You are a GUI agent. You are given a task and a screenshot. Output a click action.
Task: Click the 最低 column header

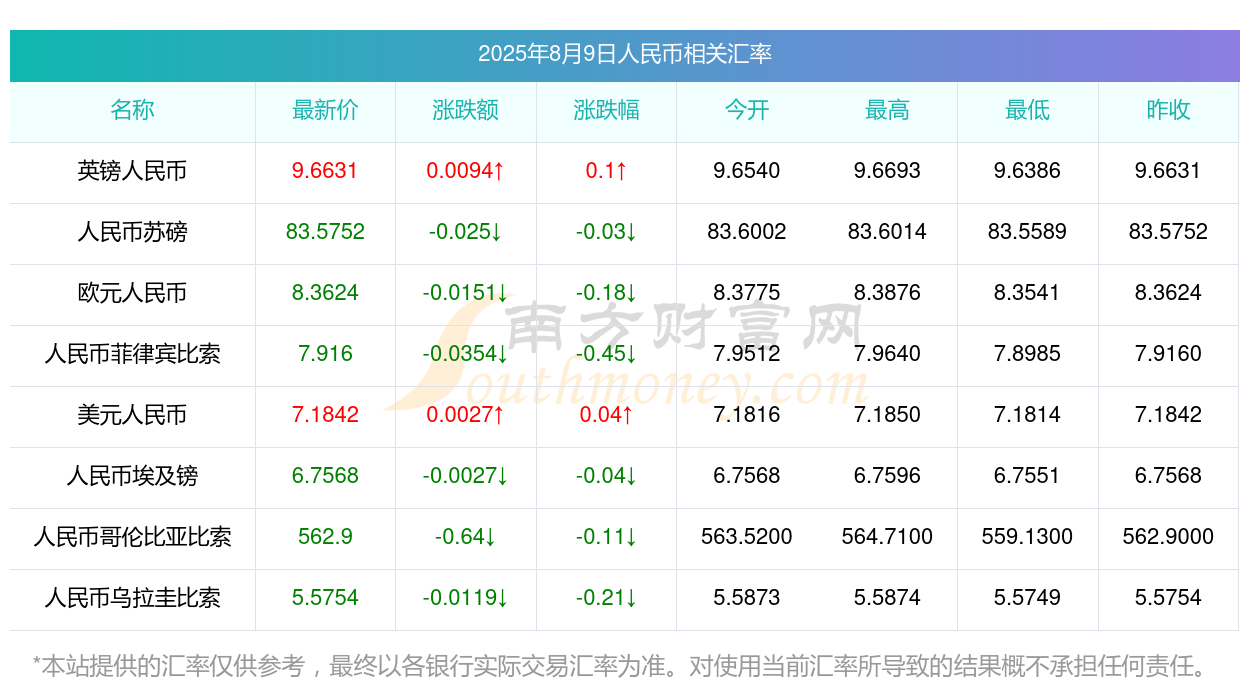coord(1027,110)
